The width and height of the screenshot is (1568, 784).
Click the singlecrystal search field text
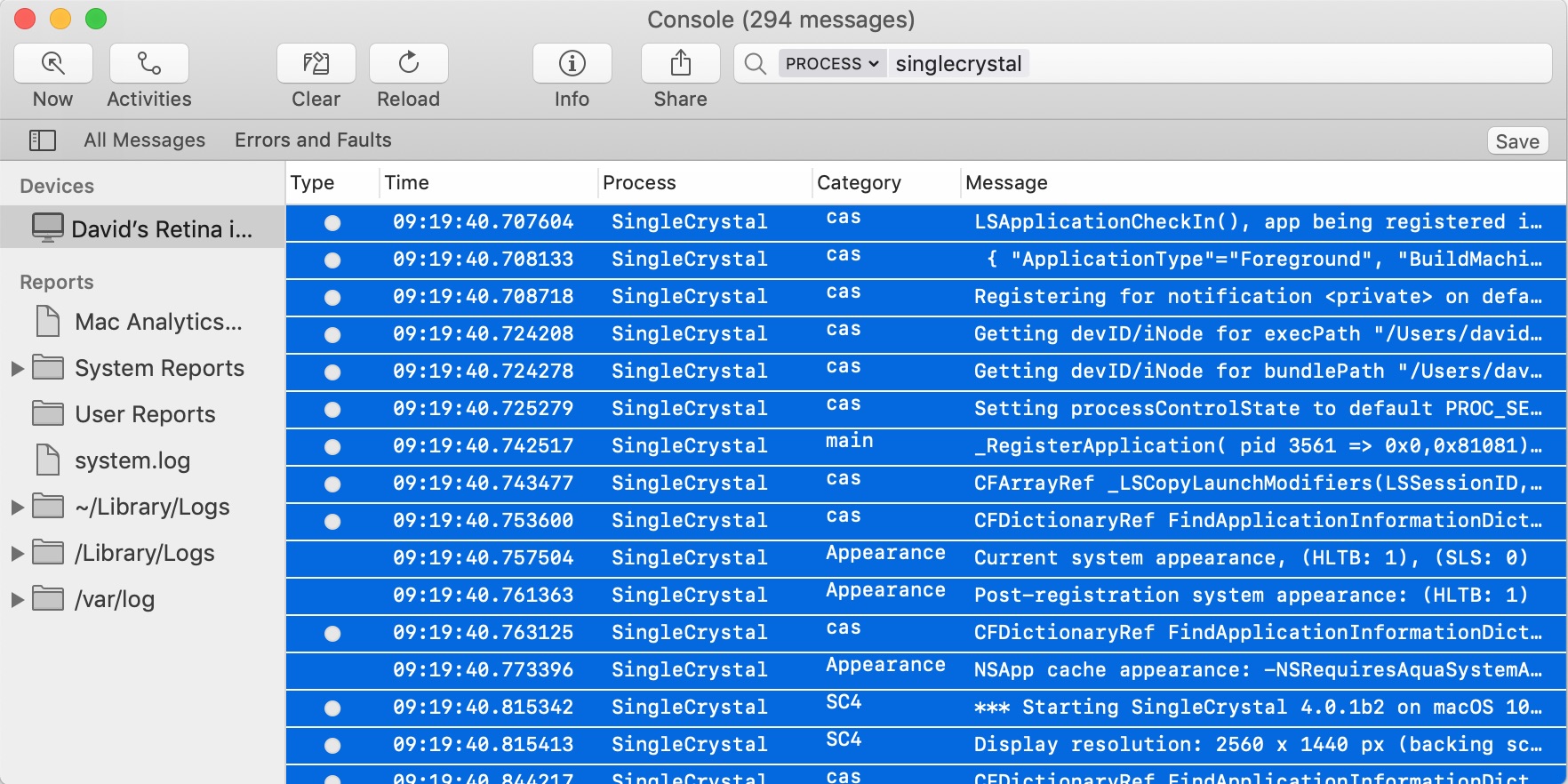click(x=958, y=64)
